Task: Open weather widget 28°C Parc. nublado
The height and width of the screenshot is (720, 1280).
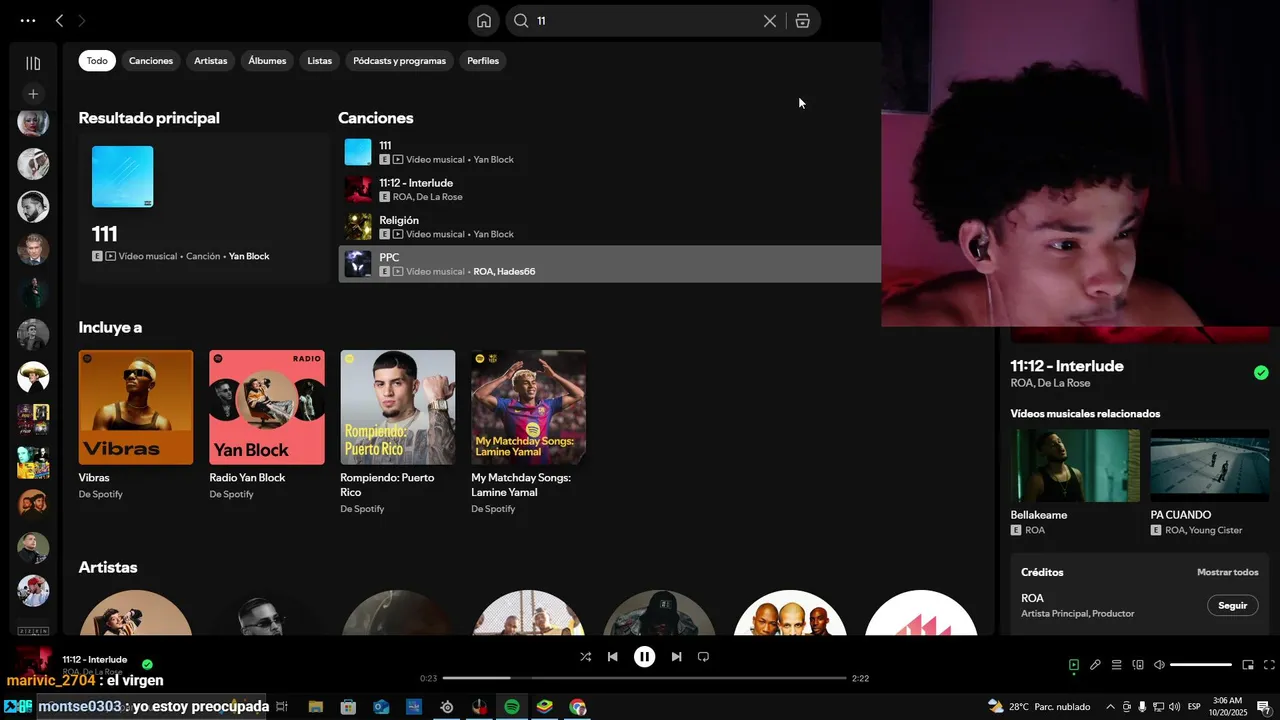Action: pyautogui.click(x=1039, y=707)
